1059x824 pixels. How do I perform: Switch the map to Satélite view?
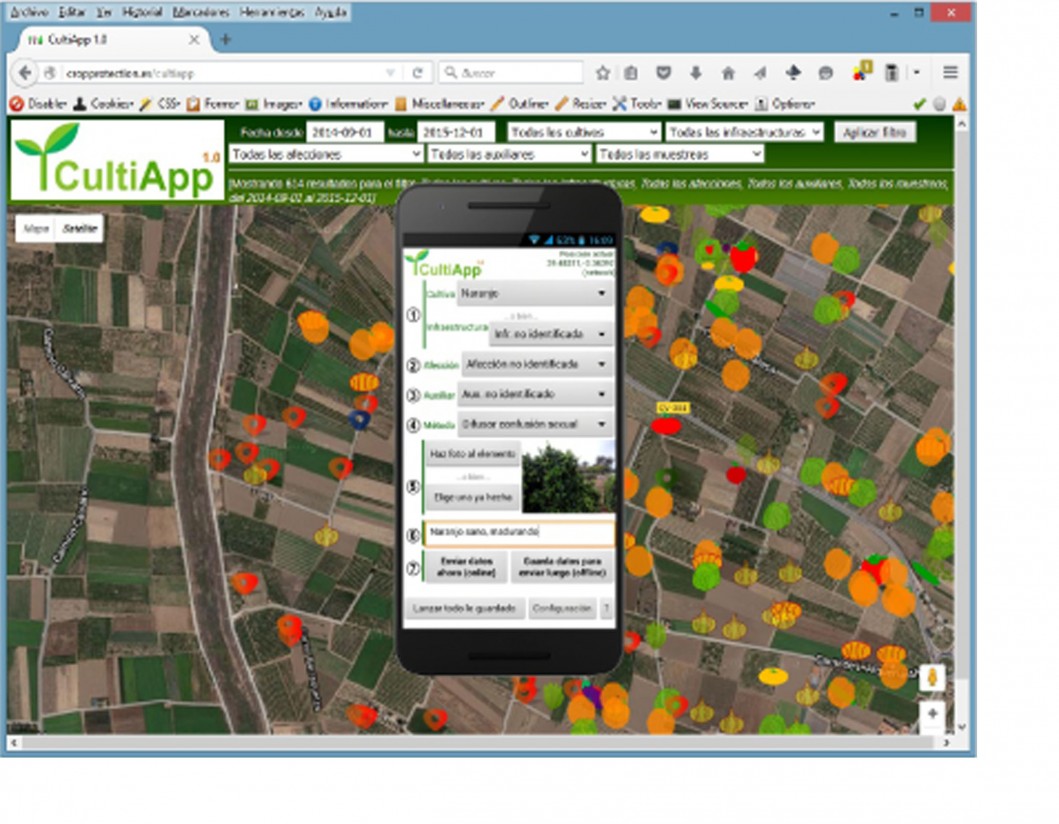80,228
